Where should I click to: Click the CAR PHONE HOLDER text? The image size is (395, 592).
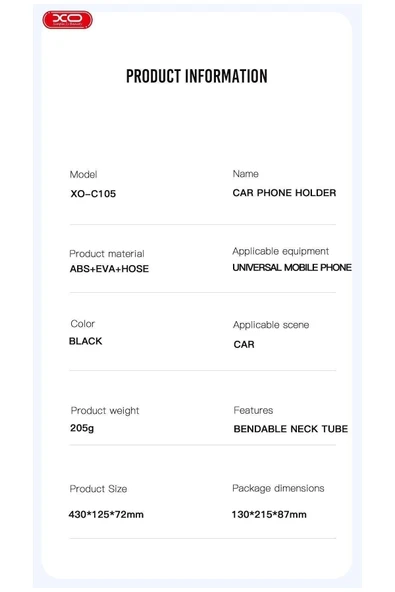284,193
